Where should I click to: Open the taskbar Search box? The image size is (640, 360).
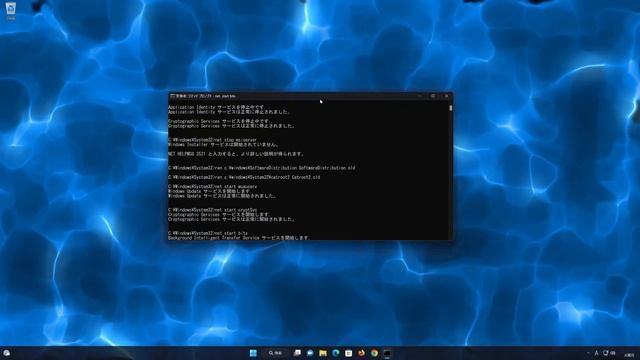tap(276, 353)
